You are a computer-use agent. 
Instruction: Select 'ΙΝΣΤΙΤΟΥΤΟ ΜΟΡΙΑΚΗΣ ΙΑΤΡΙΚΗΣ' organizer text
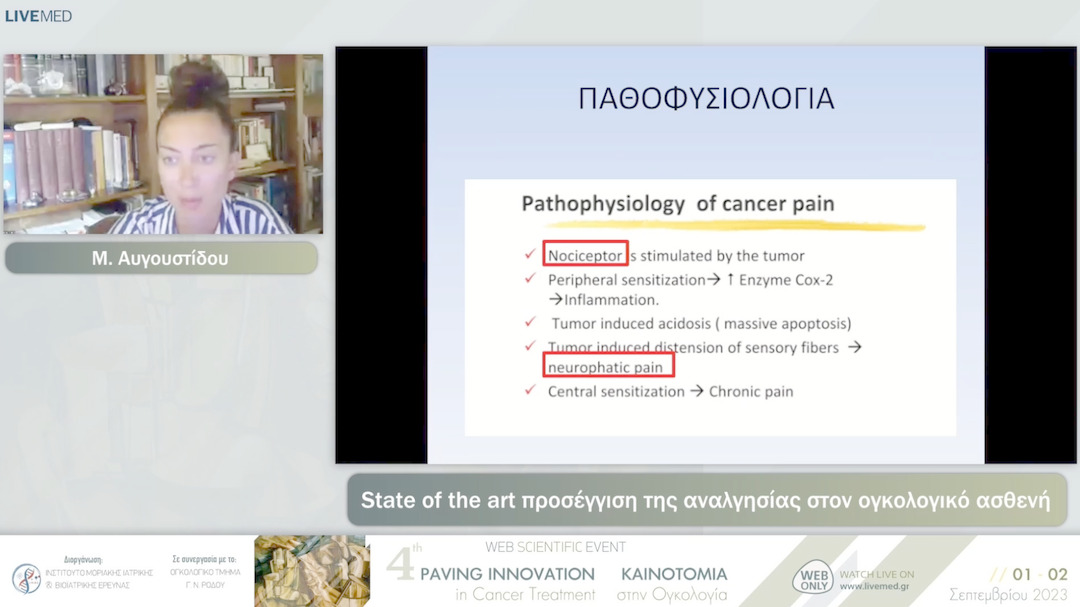click(x=99, y=573)
